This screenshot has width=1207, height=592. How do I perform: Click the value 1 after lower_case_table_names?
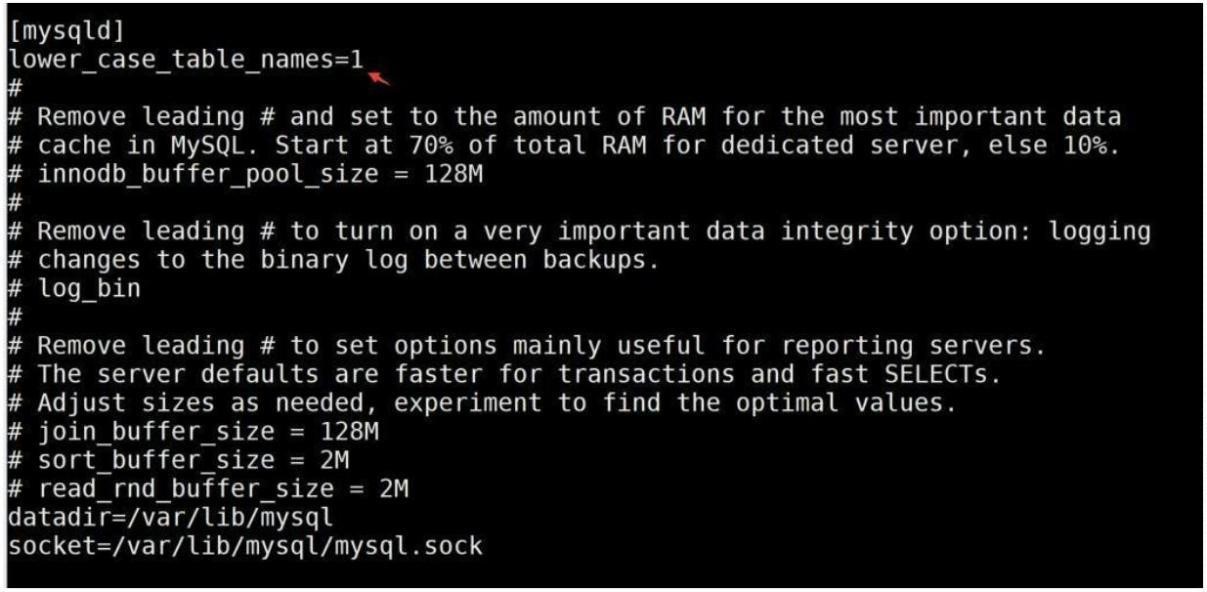click(x=356, y=59)
